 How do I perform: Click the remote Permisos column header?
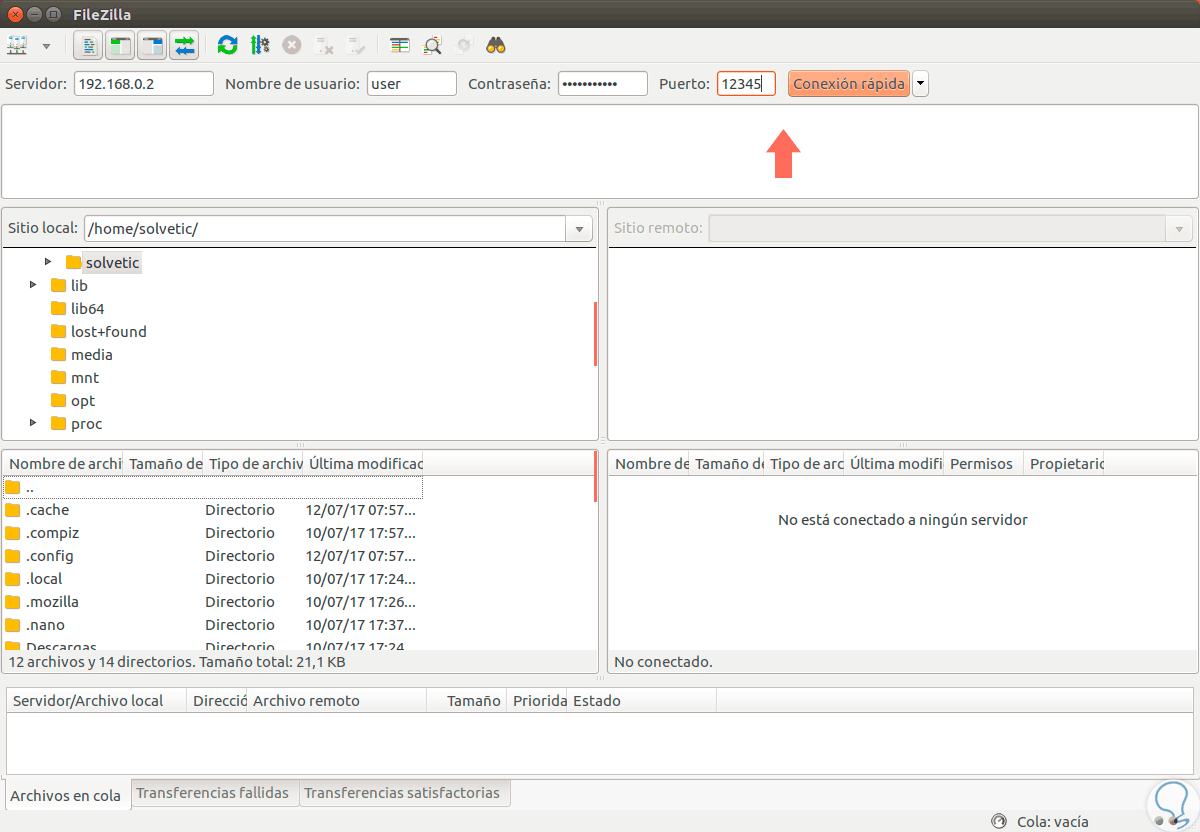[984, 464]
